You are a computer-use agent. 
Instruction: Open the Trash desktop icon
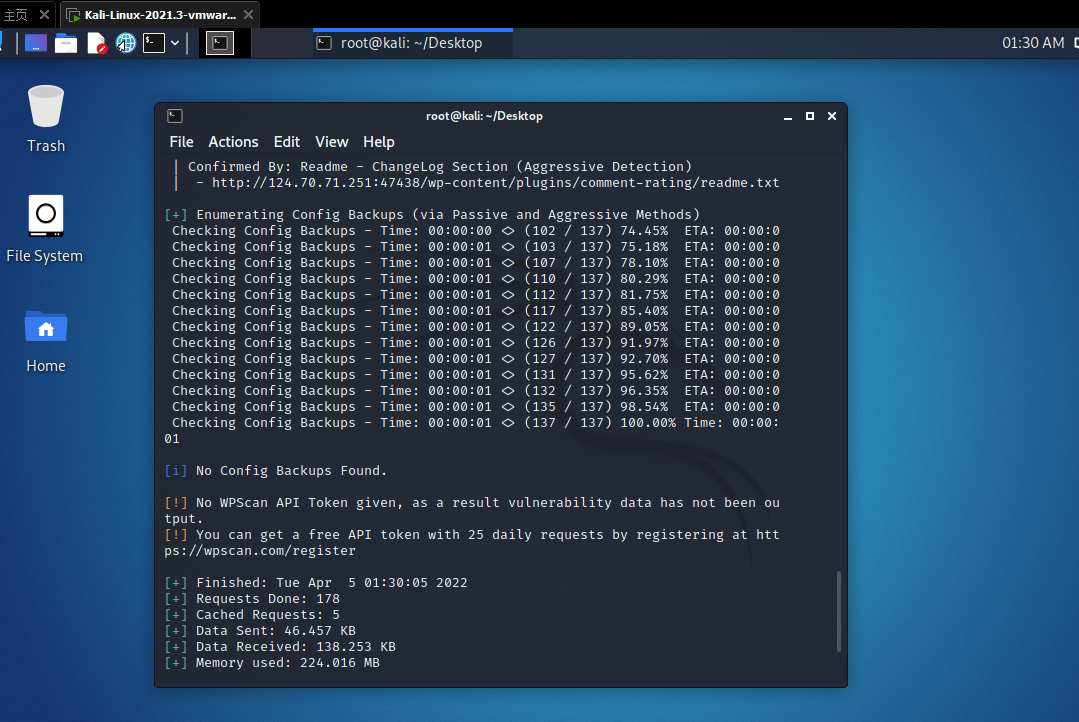pos(45,117)
